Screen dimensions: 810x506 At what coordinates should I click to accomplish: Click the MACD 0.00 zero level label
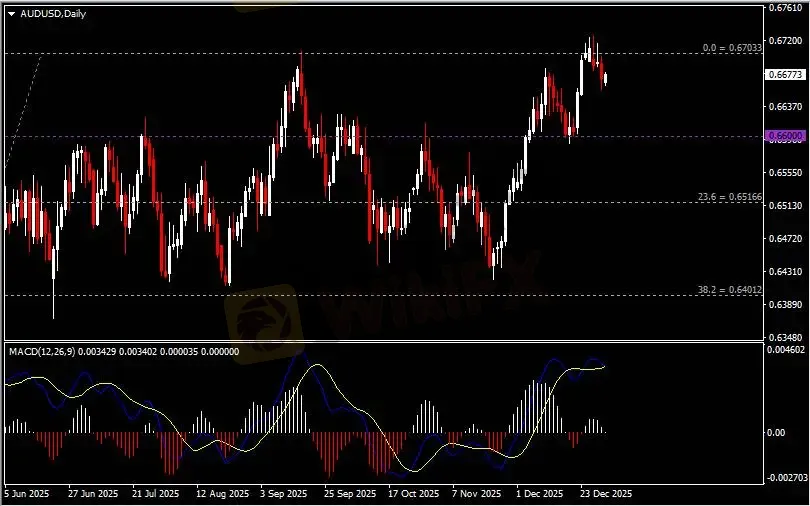(775, 433)
